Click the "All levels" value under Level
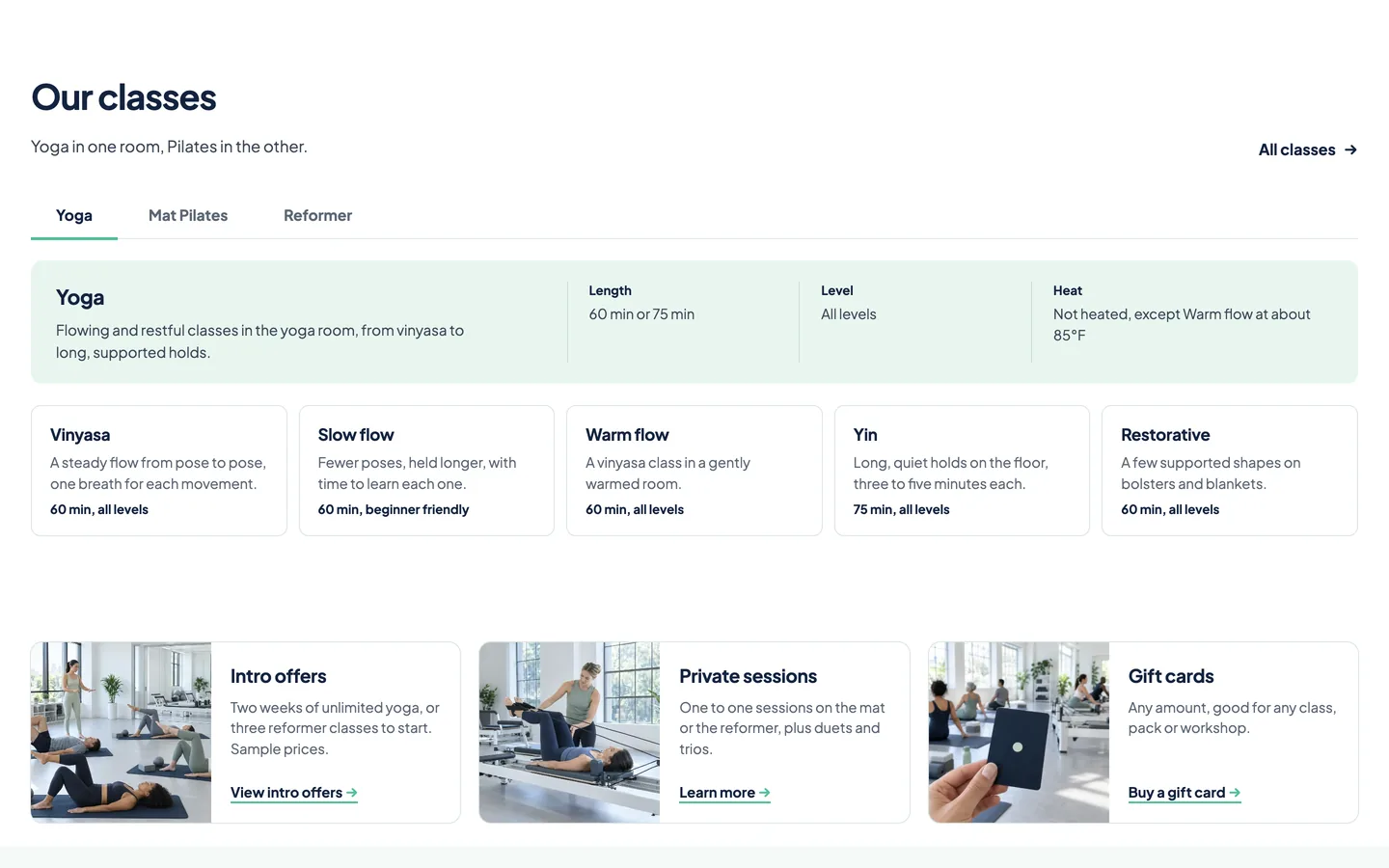1389x868 pixels. point(849,314)
